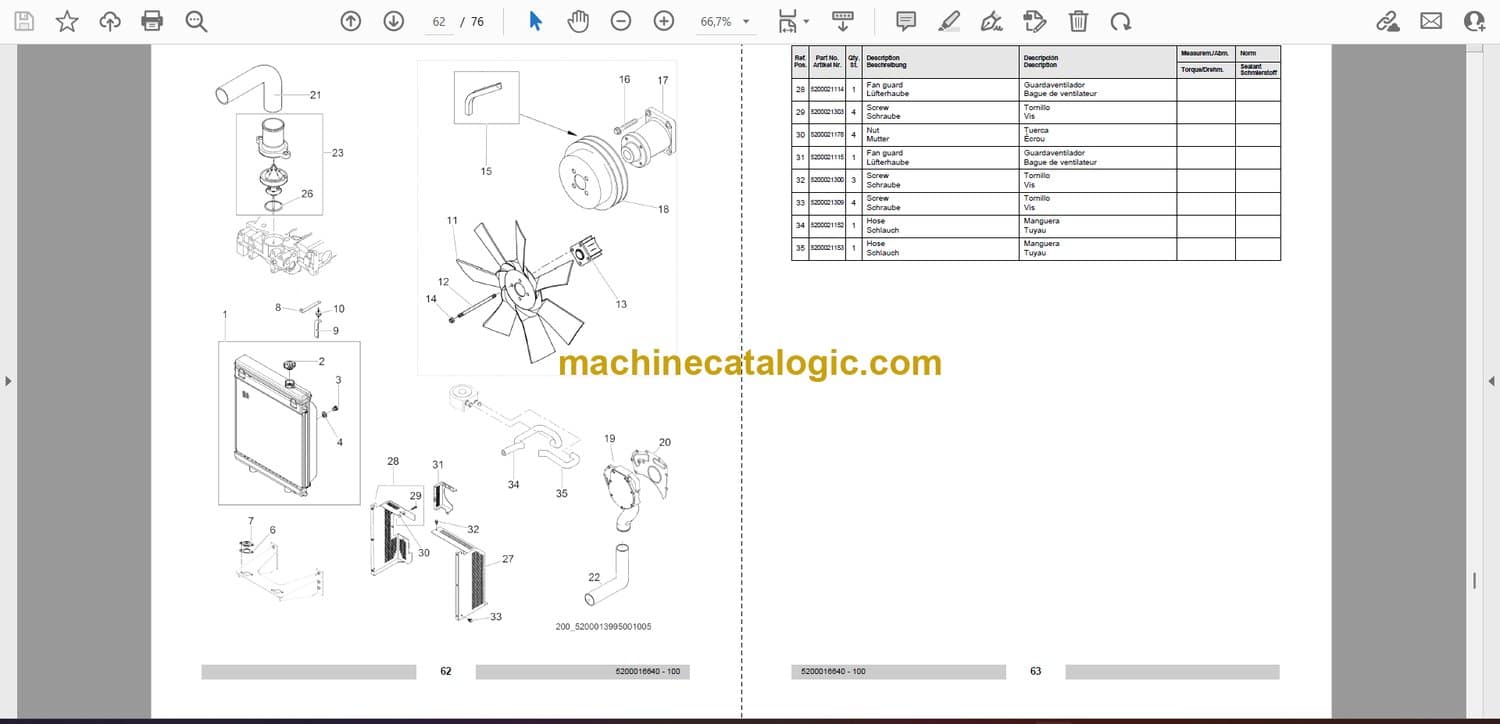This screenshot has height=724, width=1500.
Task: Click callout number 23 beside the thermostat housing
Action: pyautogui.click(x=337, y=153)
